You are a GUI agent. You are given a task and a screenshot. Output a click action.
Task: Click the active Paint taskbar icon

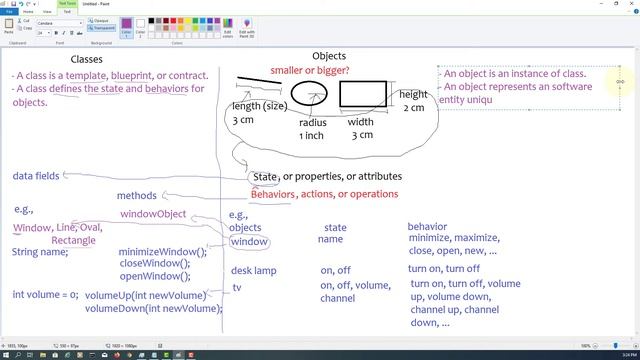pyautogui.click(x=178, y=355)
